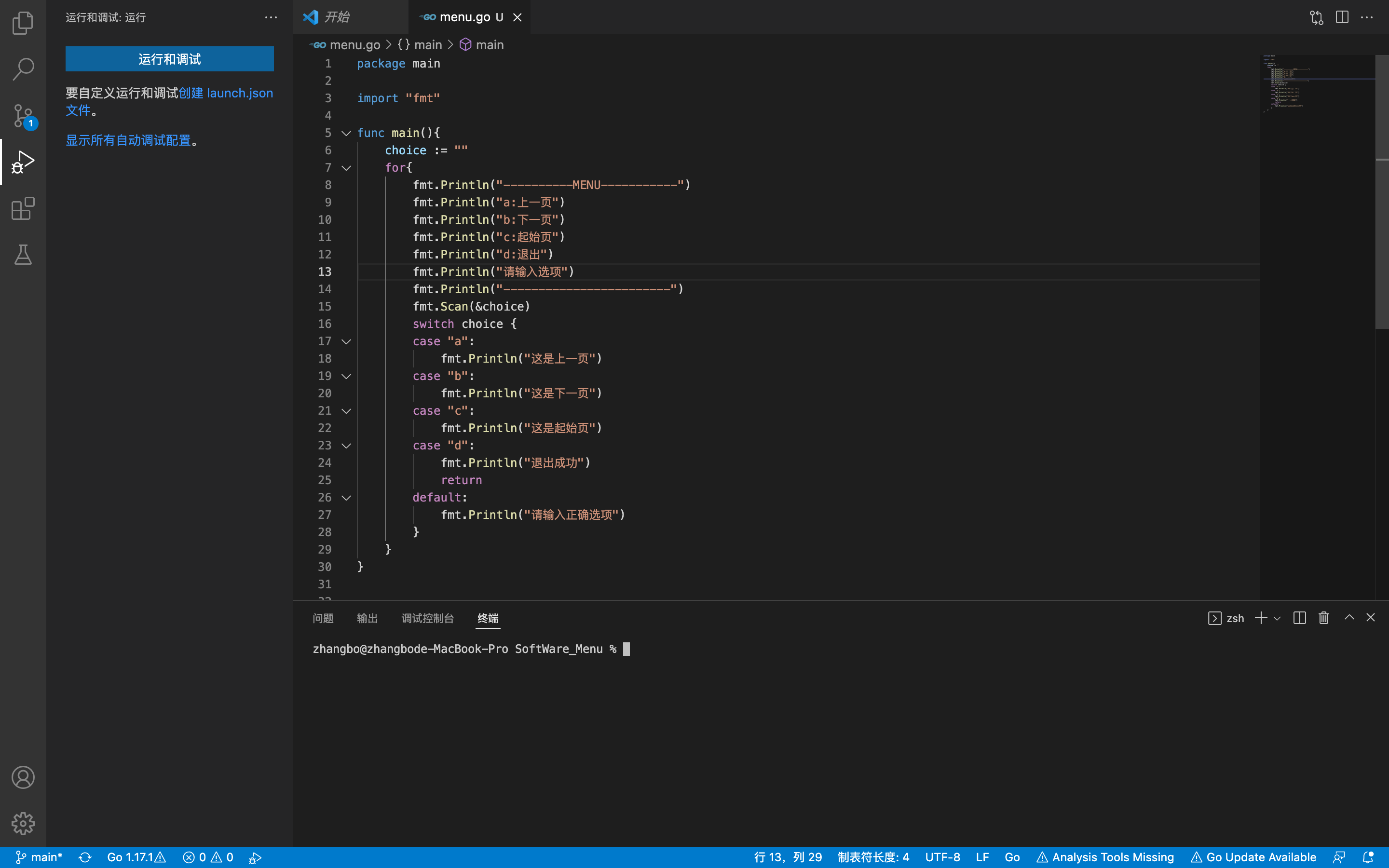This screenshot has height=868, width=1389.
Task: Switch to the 开始 editor tab
Action: (338, 17)
